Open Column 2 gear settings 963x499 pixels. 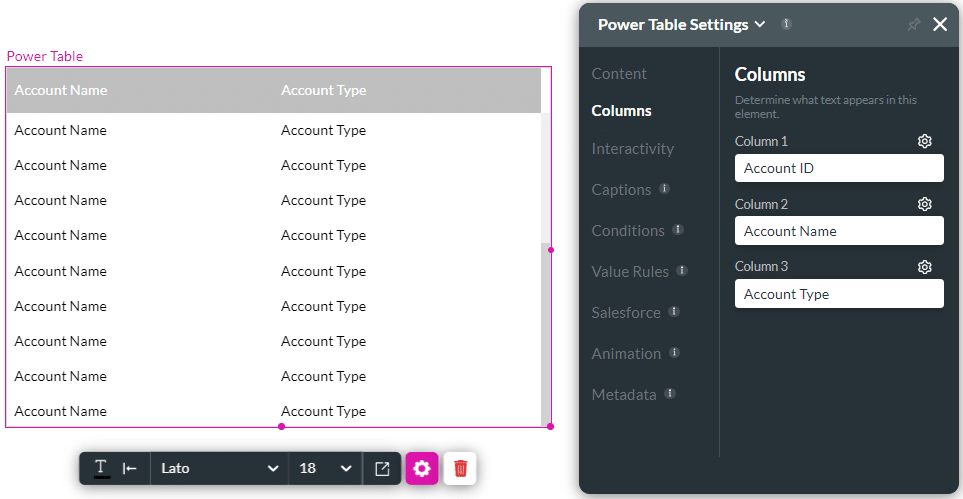point(925,204)
